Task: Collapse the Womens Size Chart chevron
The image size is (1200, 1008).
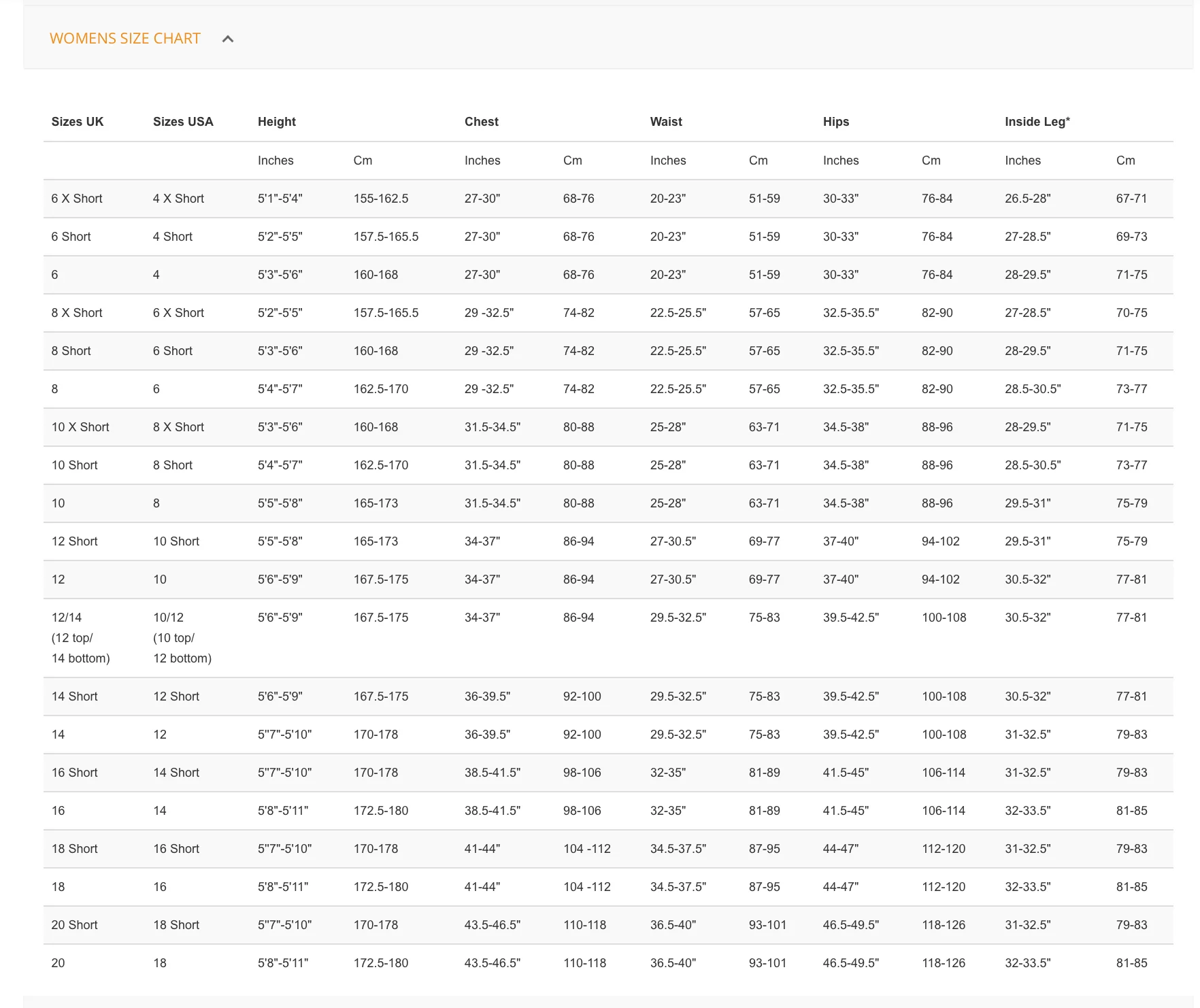Action: (228, 39)
